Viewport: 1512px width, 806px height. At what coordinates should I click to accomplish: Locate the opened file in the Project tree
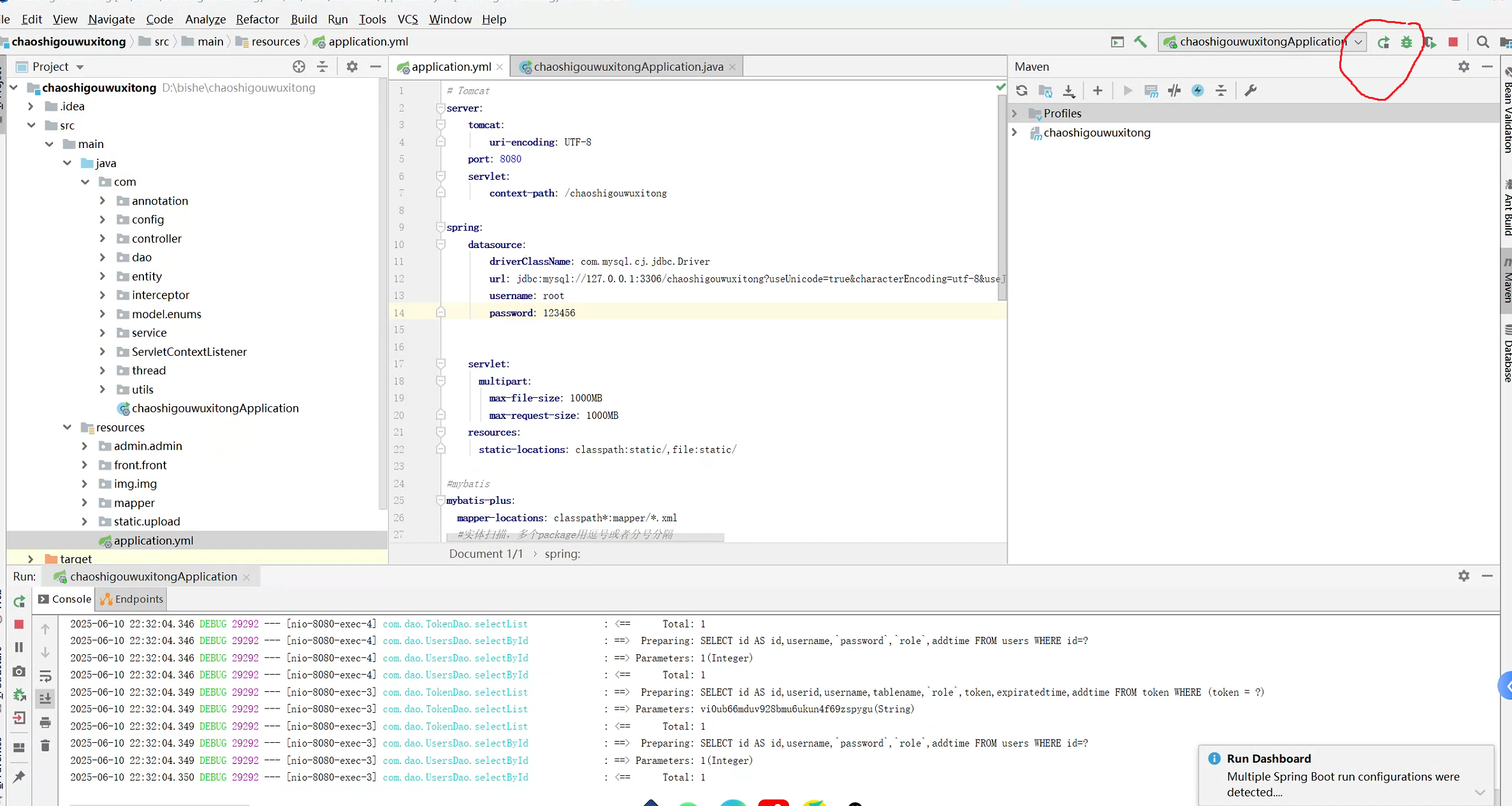click(x=299, y=66)
